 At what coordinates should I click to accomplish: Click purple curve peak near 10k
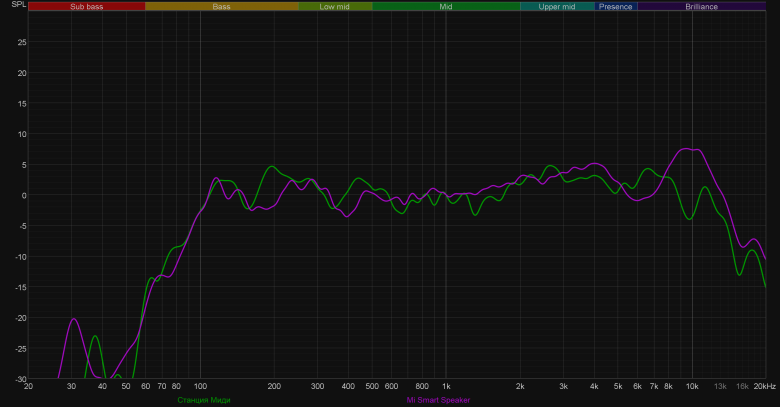tap(689, 148)
